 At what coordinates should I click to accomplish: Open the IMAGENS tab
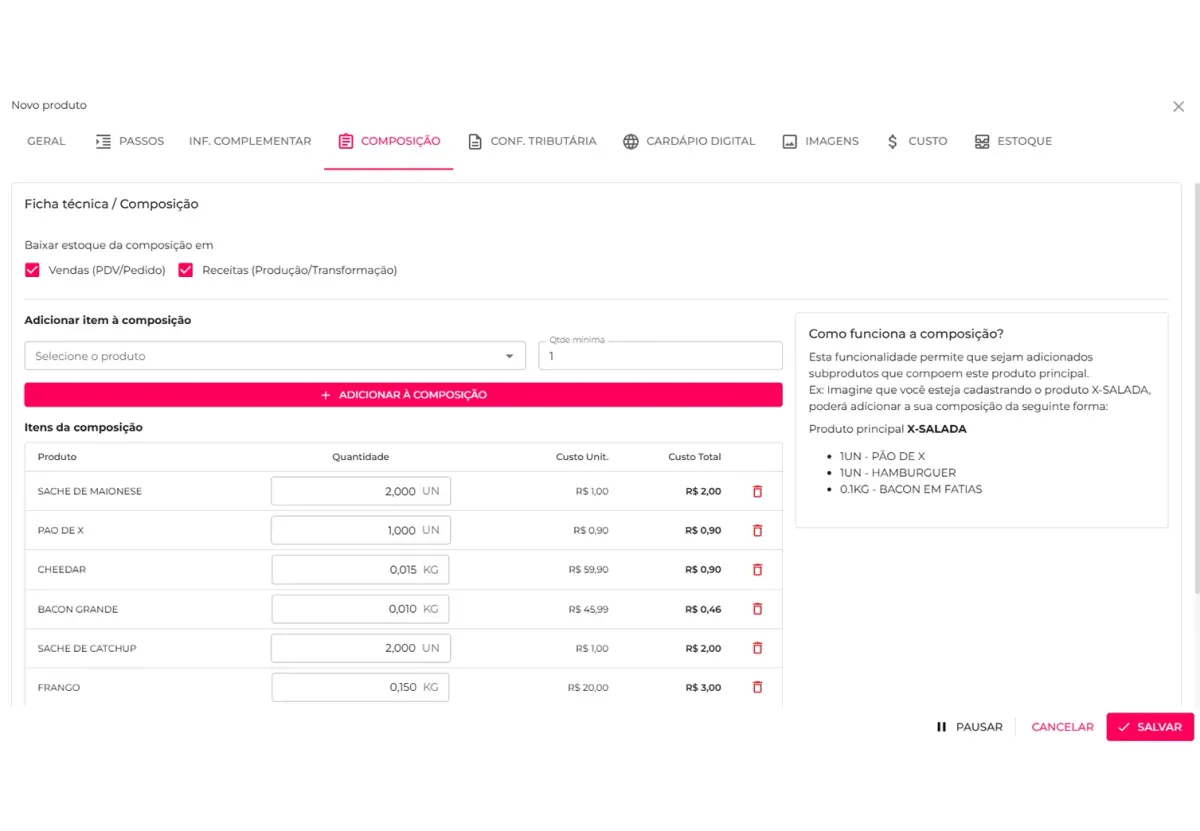pos(820,141)
